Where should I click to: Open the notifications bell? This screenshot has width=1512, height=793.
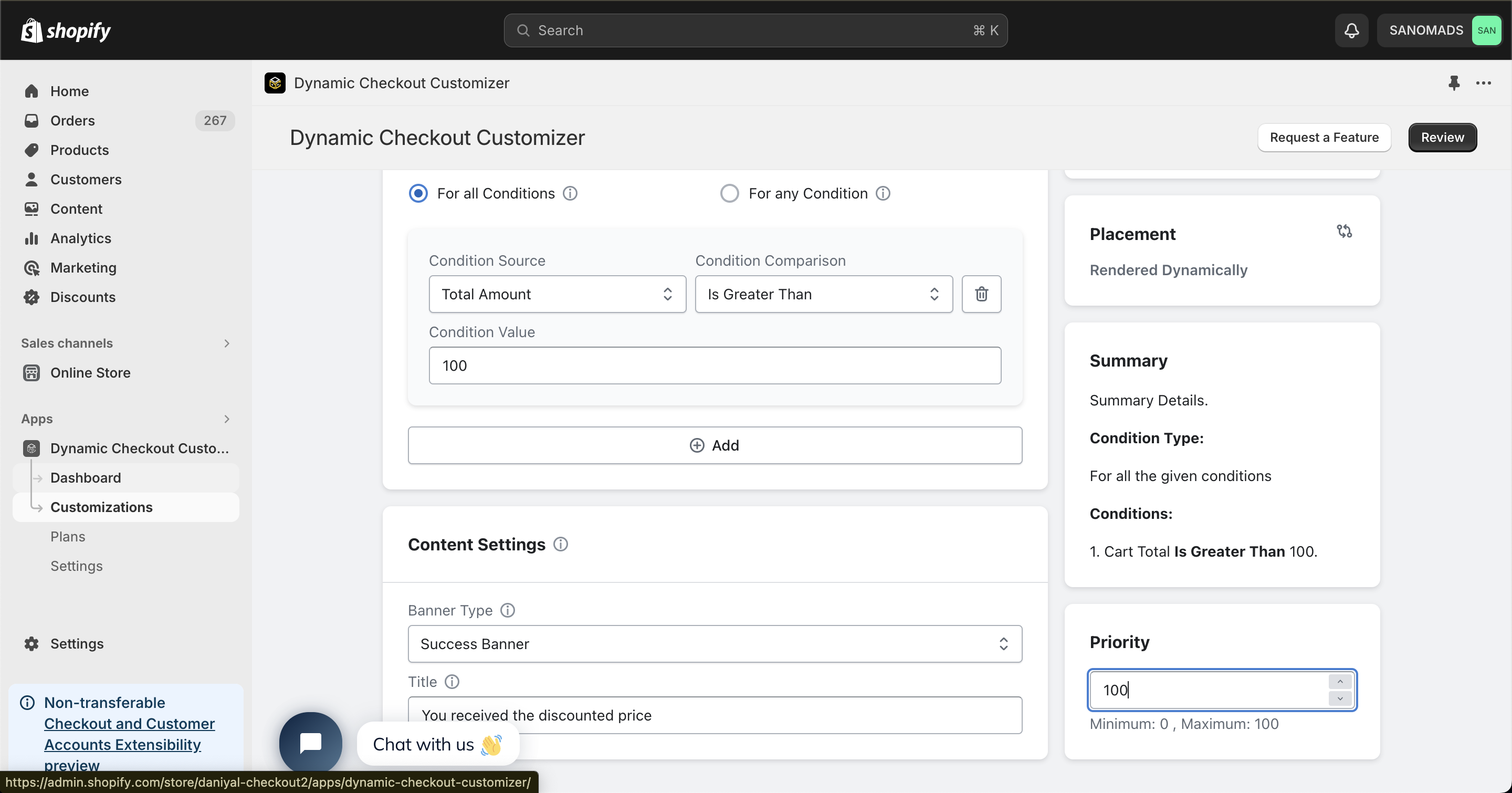tap(1351, 30)
